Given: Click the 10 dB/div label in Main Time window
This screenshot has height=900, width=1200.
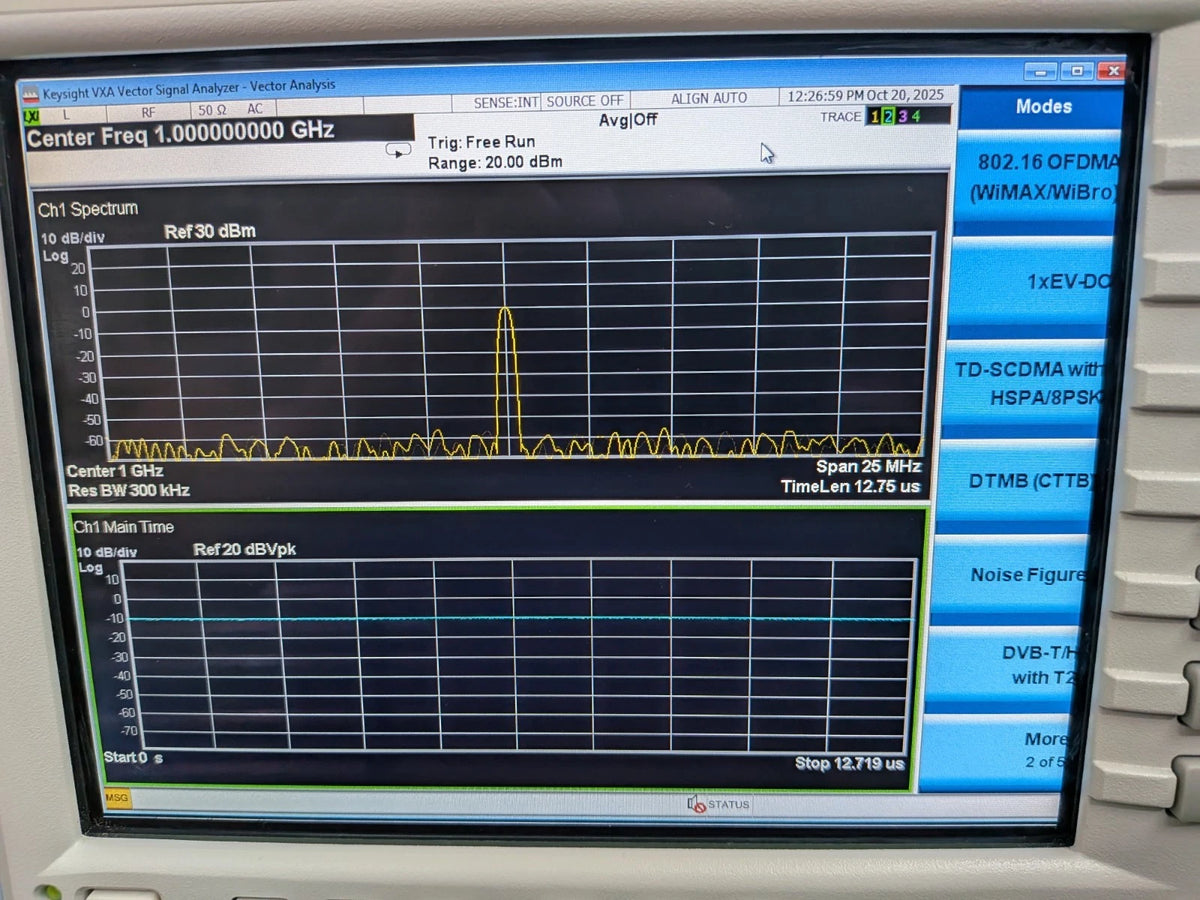Looking at the screenshot, I should pos(106,552).
